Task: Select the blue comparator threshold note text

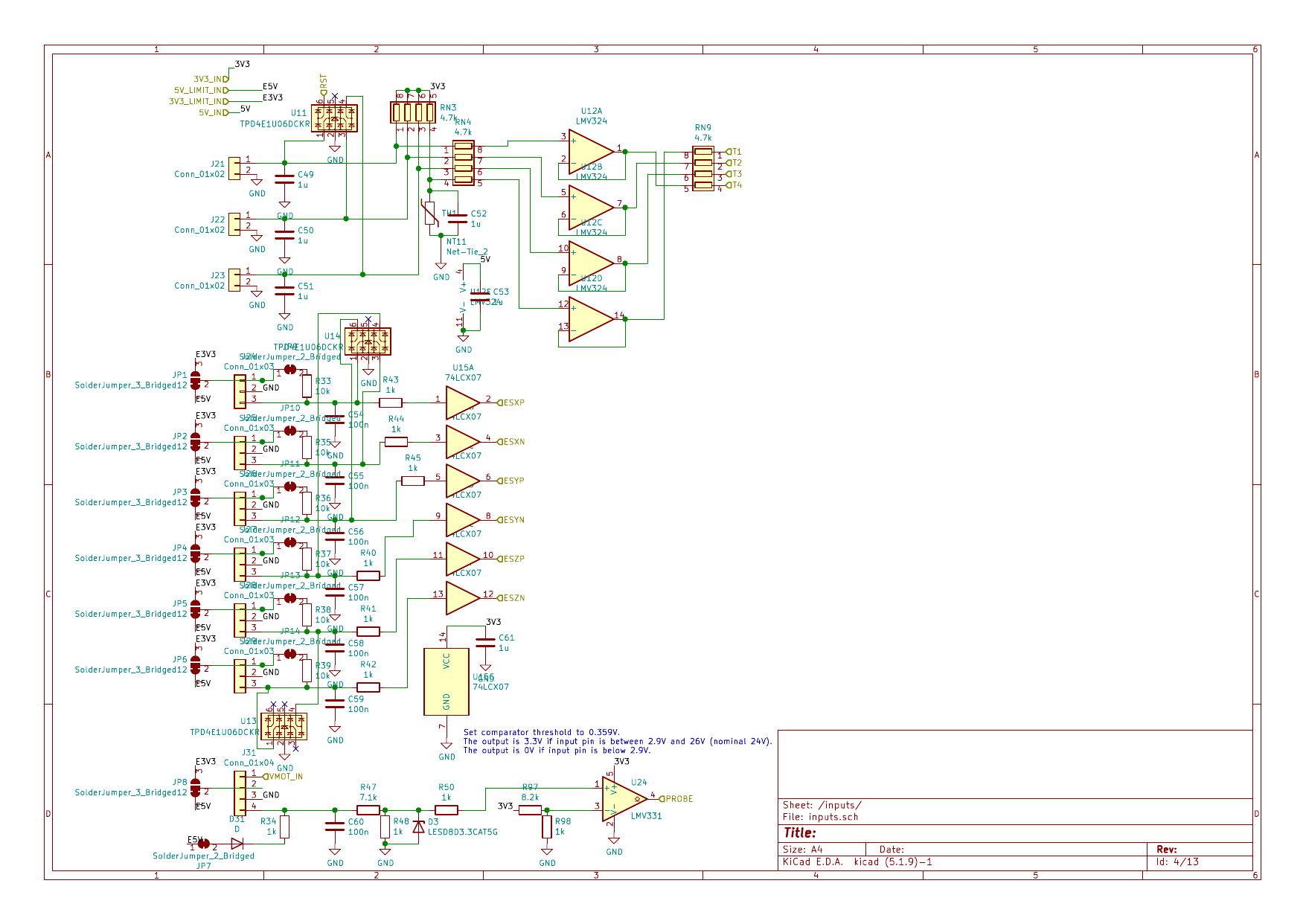Action: tap(617, 742)
